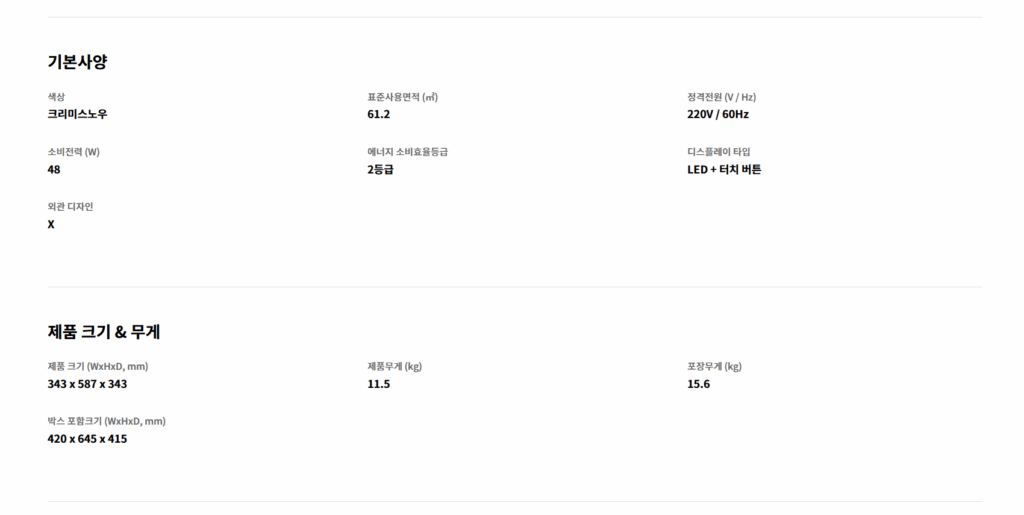Select the 15.6 packaging weight value
This screenshot has height=515, width=1024.
point(698,384)
